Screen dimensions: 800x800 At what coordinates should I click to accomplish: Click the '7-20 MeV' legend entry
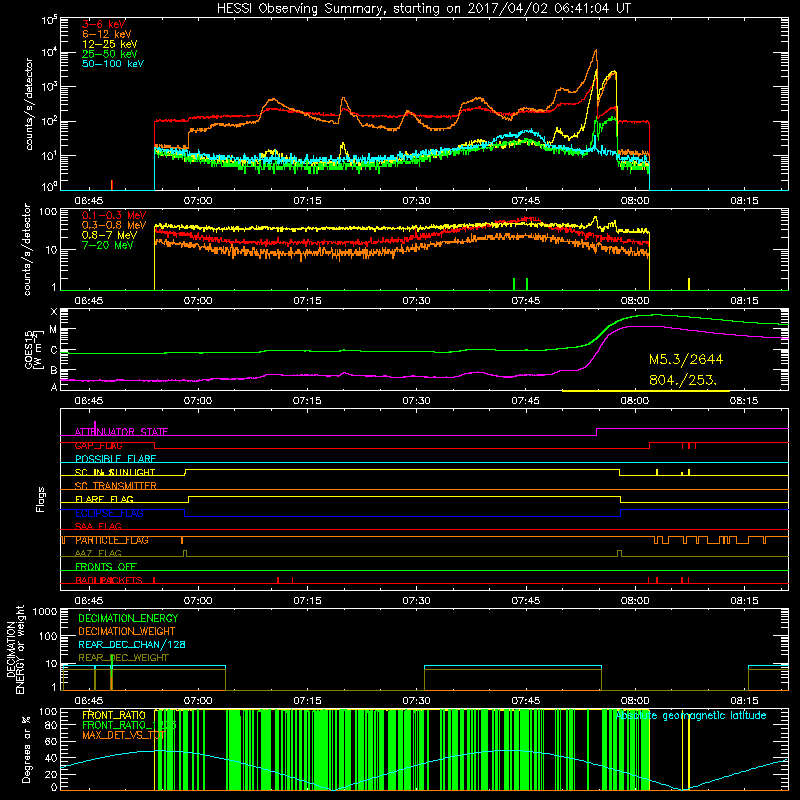[x=108, y=245]
